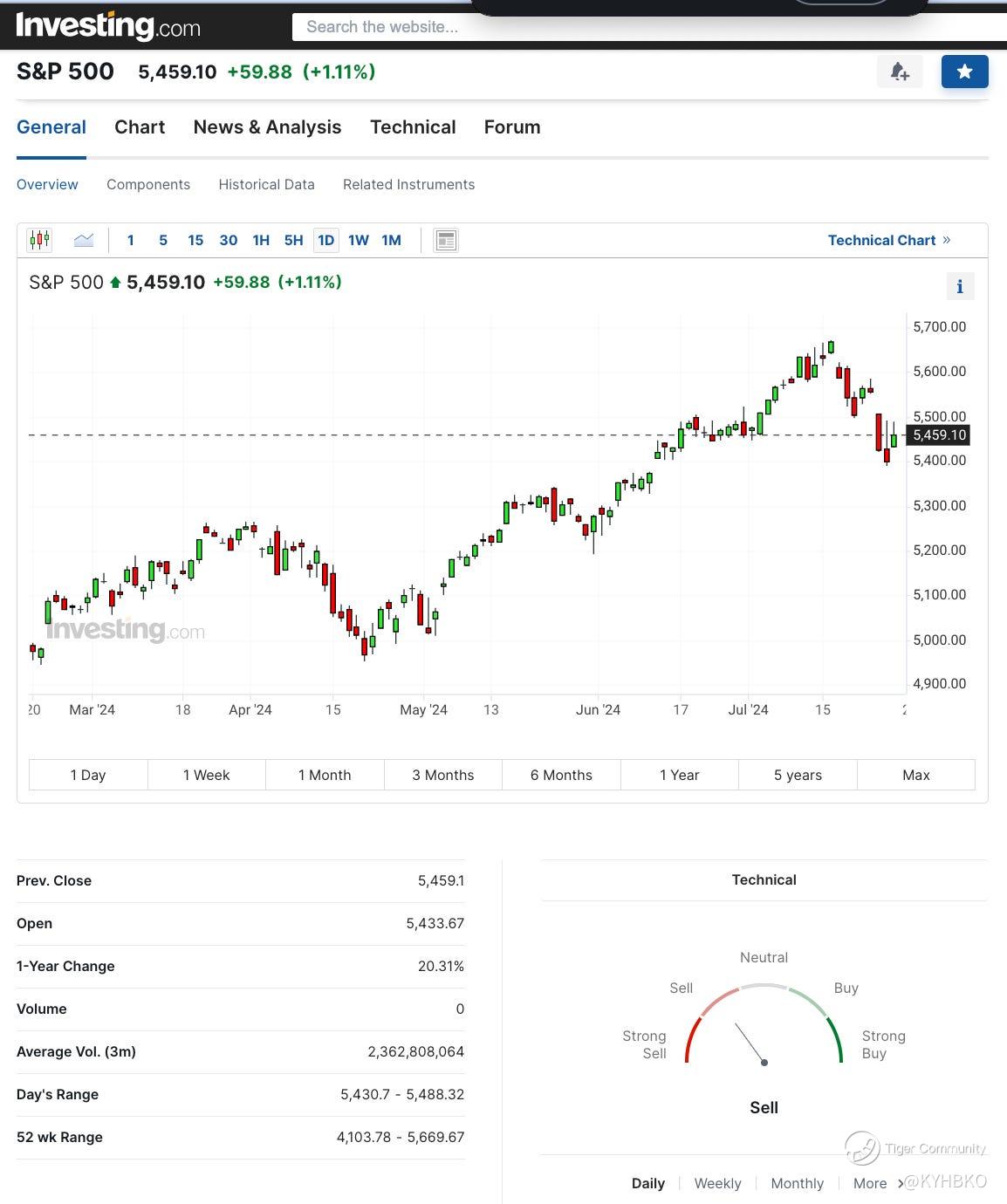Screen dimensions: 1007x1204
Task: Click the 5,459.10 price label on axis
Action: (940, 434)
